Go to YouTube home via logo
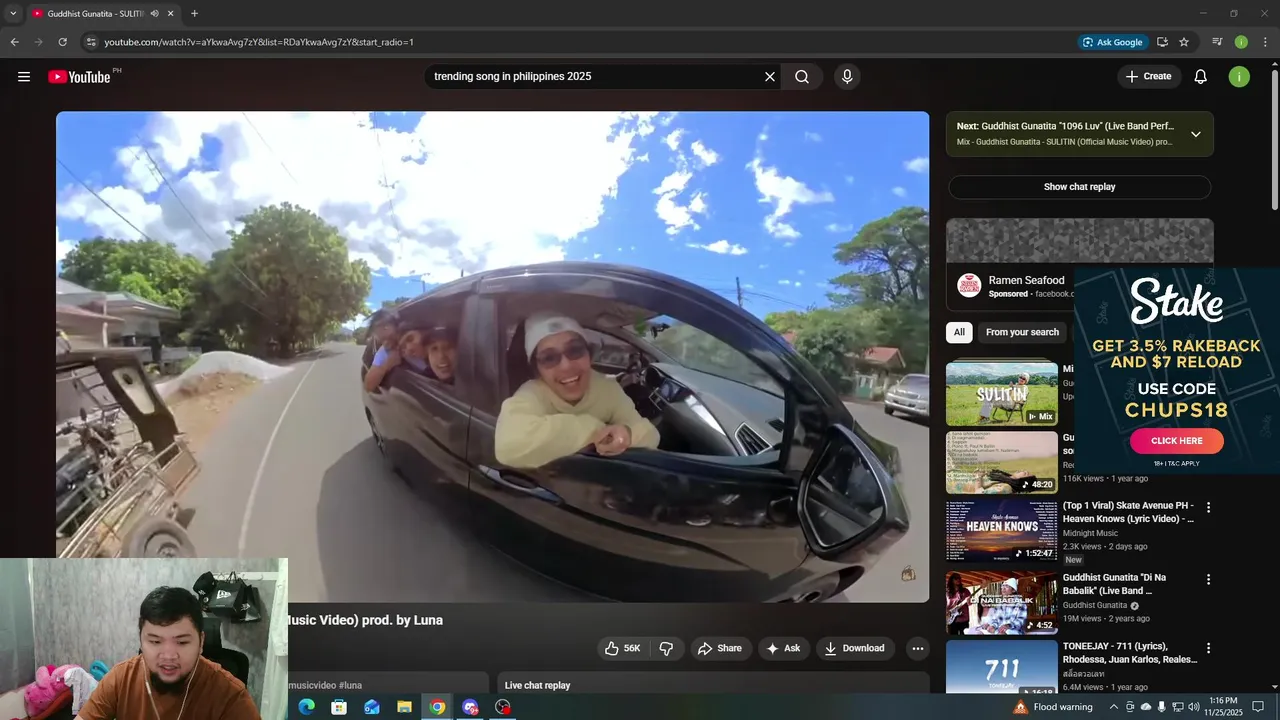 pyautogui.click(x=79, y=77)
